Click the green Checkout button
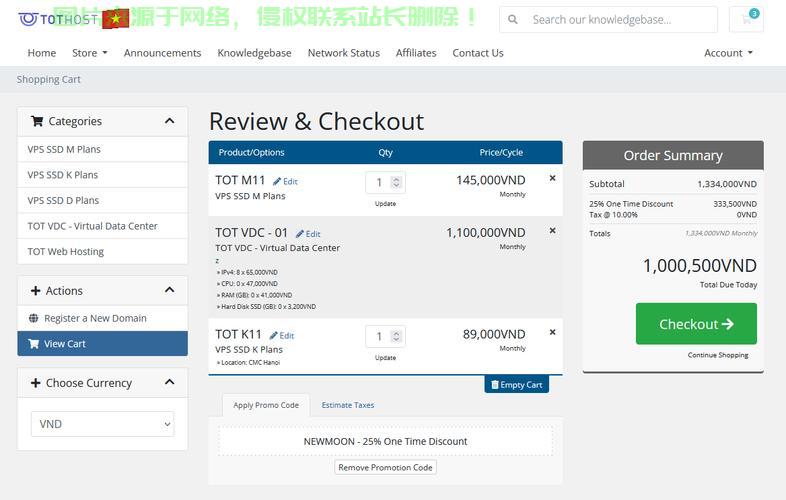The width and height of the screenshot is (786, 500). pos(696,324)
